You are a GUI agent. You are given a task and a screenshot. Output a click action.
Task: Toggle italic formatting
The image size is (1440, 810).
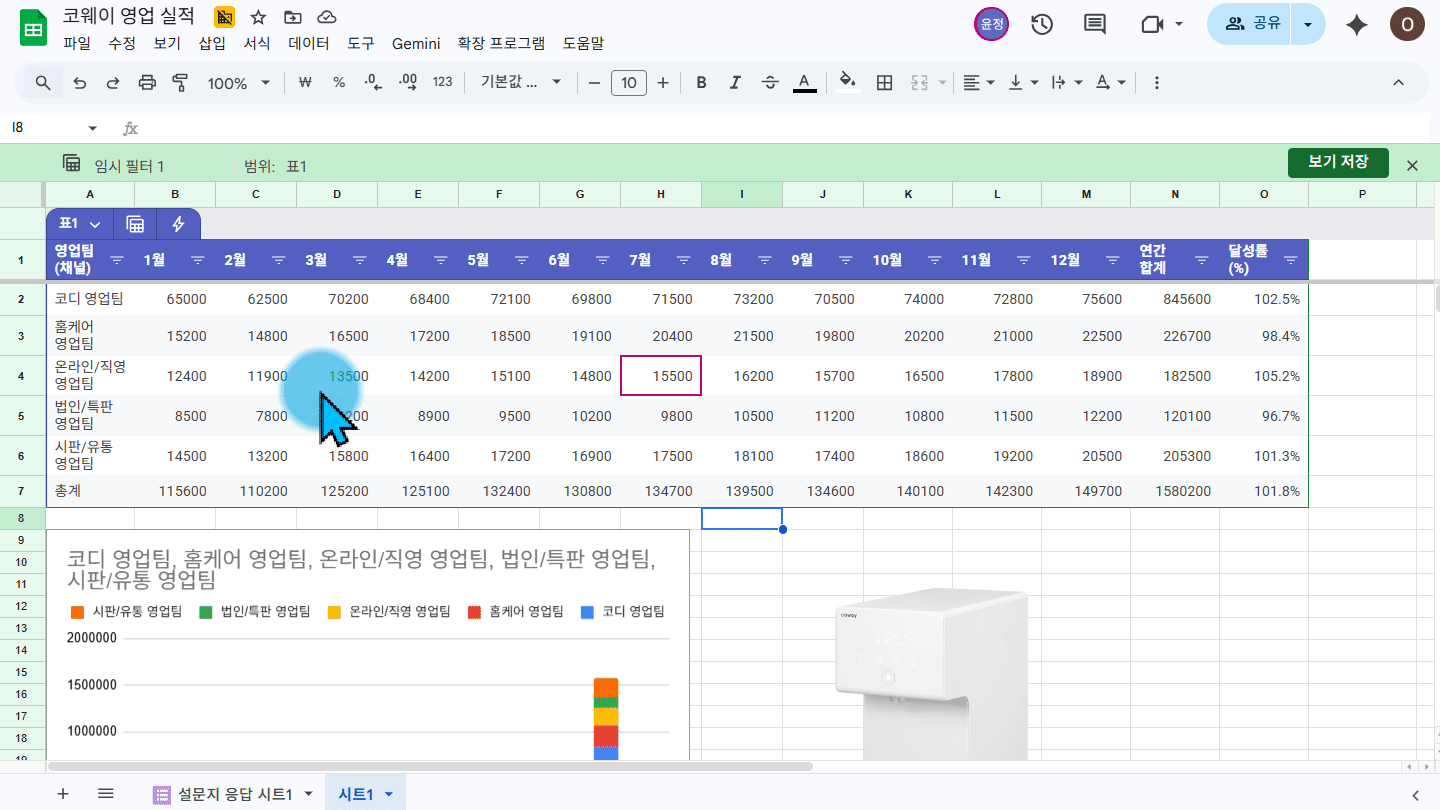[x=735, y=83]
